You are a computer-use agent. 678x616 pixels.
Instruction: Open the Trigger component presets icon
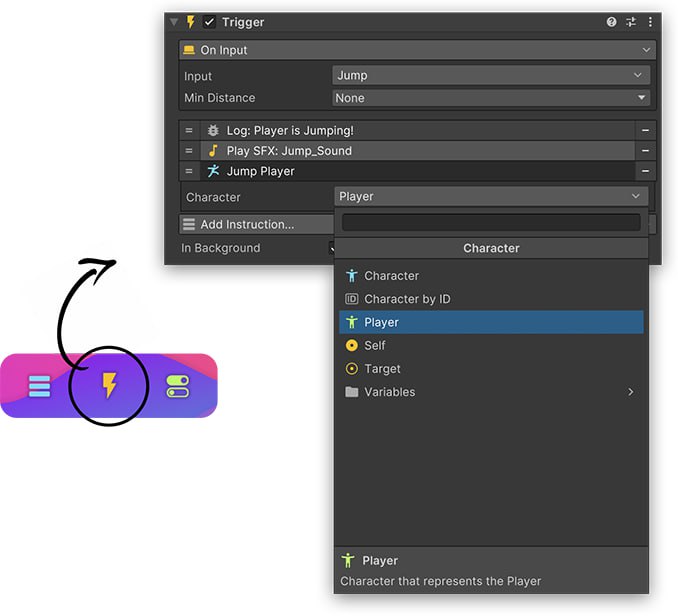[631, 22]
